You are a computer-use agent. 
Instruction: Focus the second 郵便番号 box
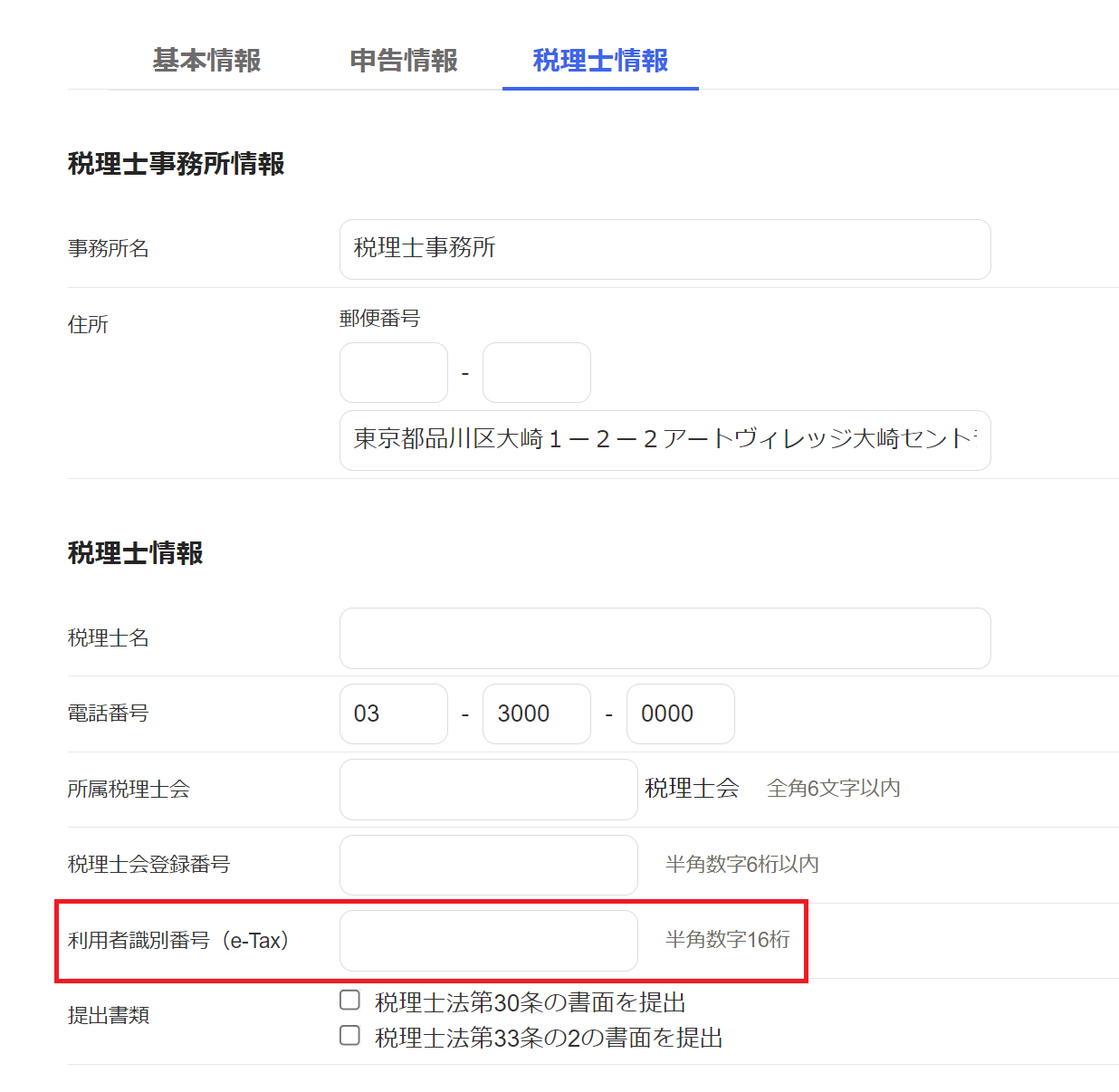point(536,372)
